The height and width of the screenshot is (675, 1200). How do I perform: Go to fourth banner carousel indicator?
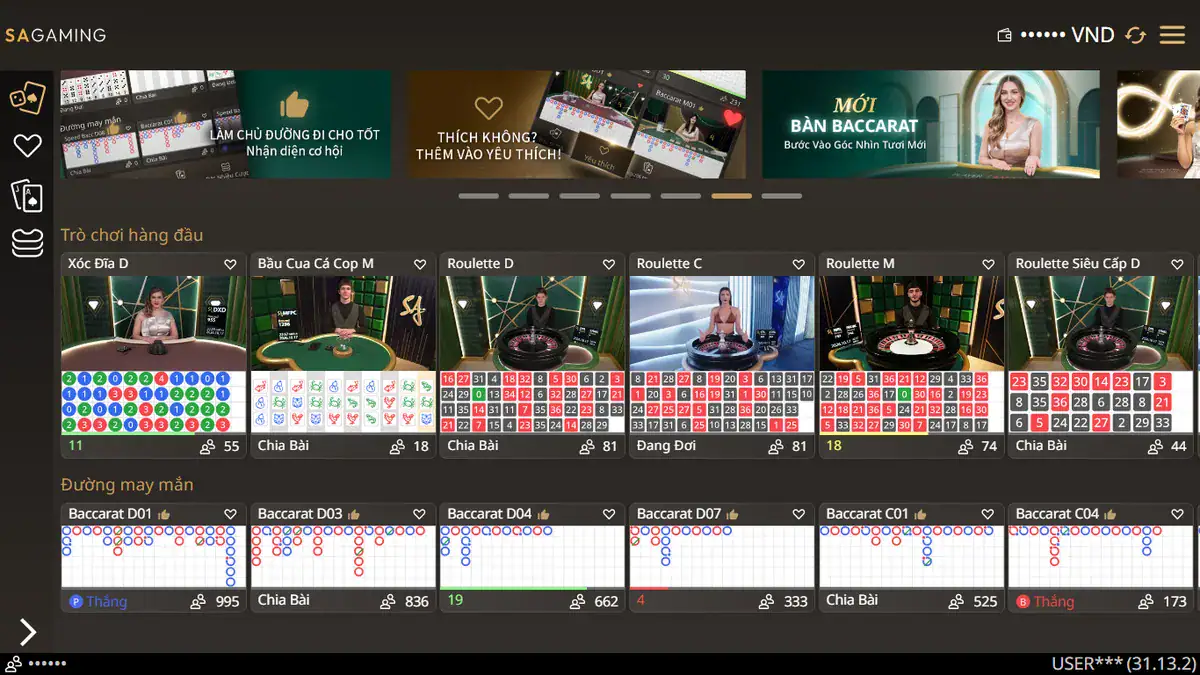630,196
